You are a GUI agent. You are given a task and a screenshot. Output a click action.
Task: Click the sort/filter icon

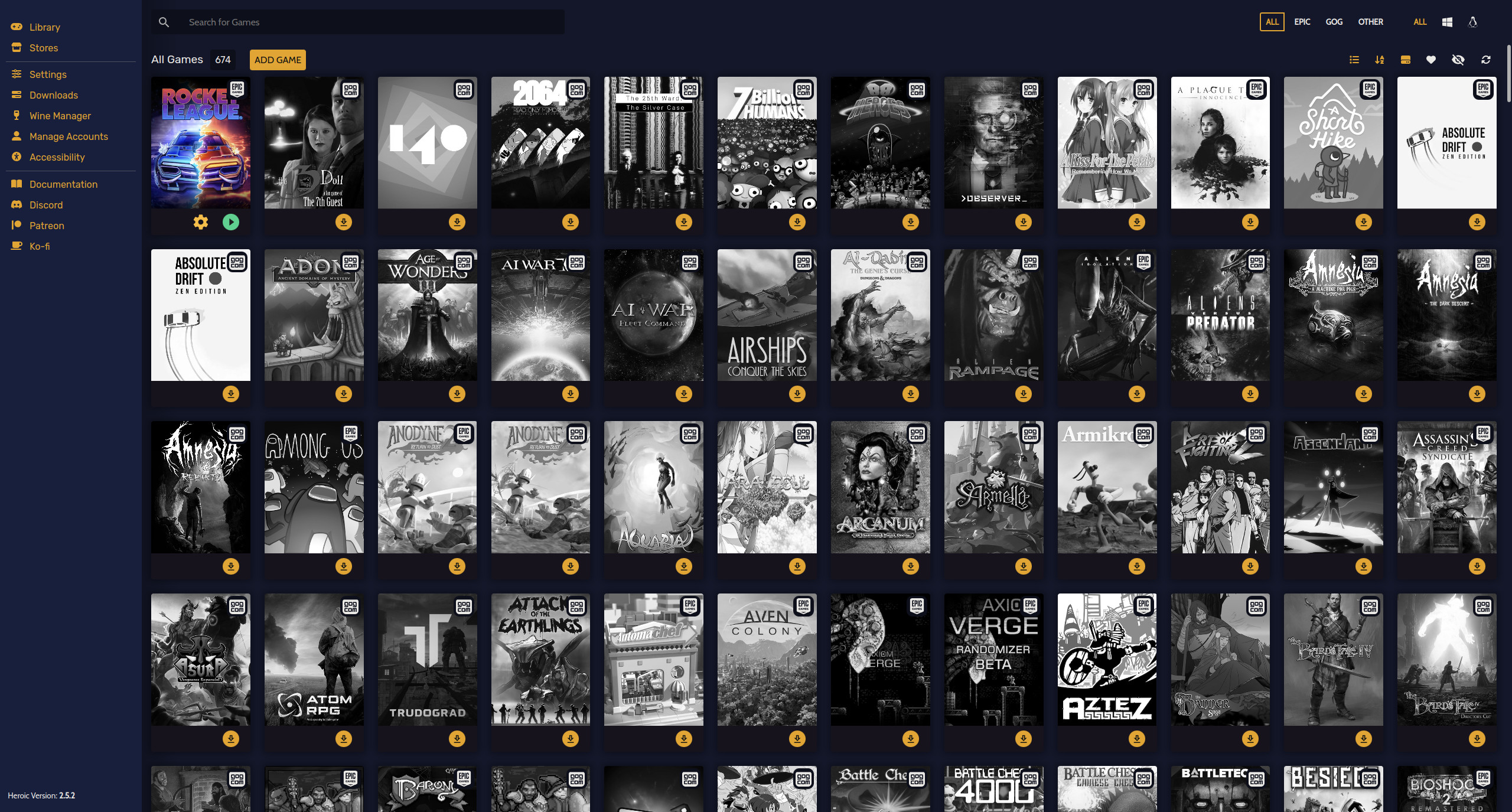pyautogui.click(x=1379, y=60)
